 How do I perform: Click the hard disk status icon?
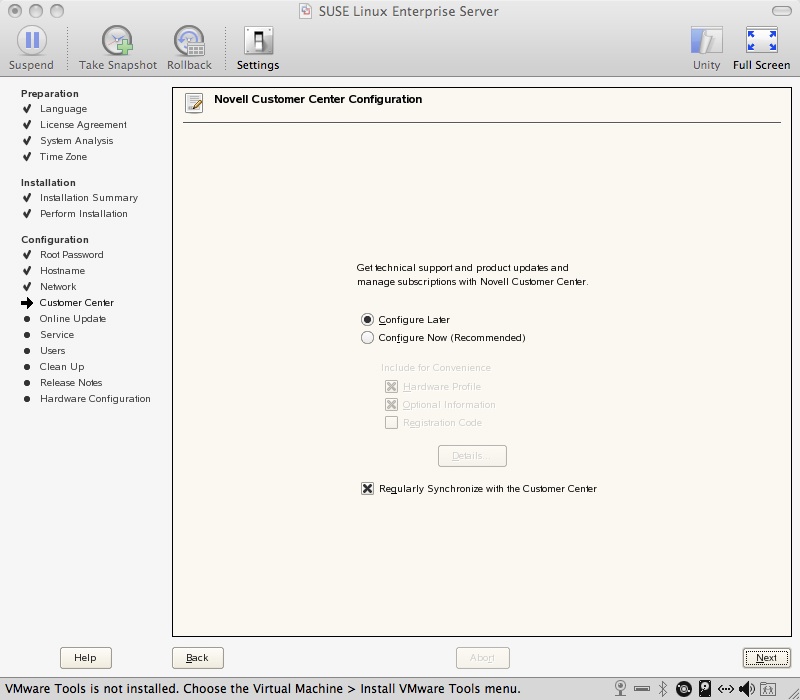click(x=705, y=689)
